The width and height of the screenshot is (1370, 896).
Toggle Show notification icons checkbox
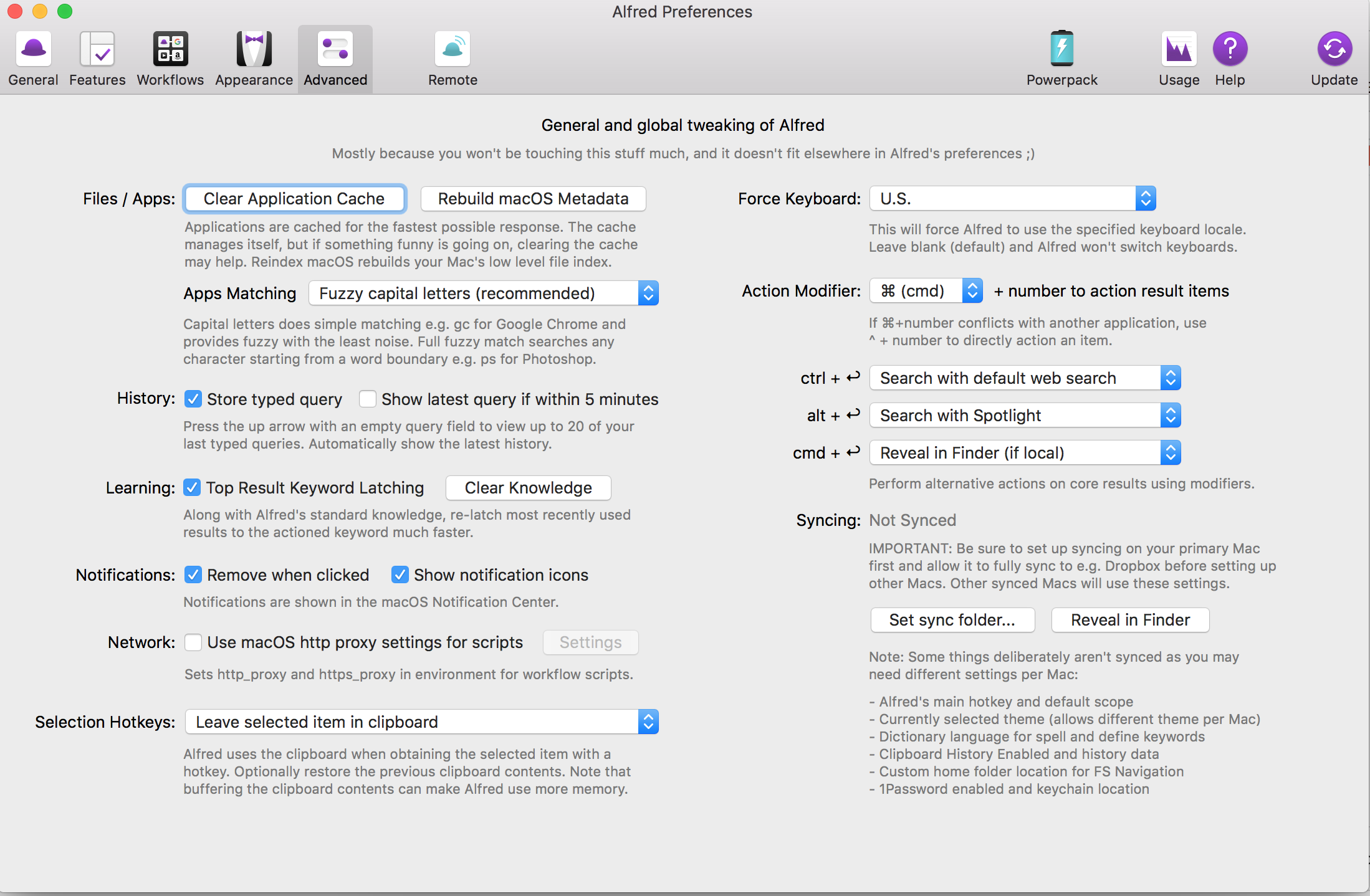pos(400,574)
